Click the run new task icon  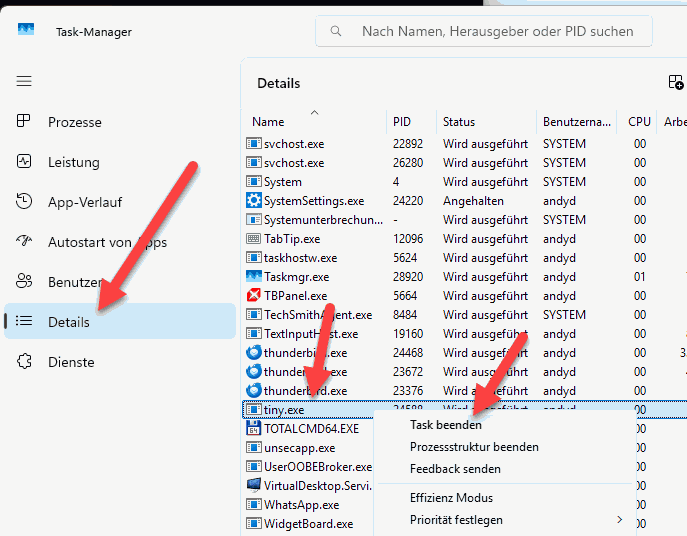tap(676, 82)
